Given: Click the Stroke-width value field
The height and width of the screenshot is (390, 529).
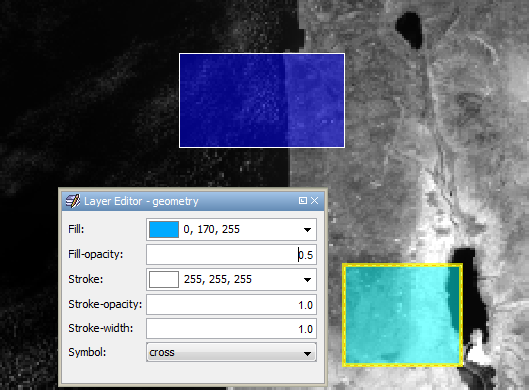Looking at the screenshot, I should pos(231,329).
